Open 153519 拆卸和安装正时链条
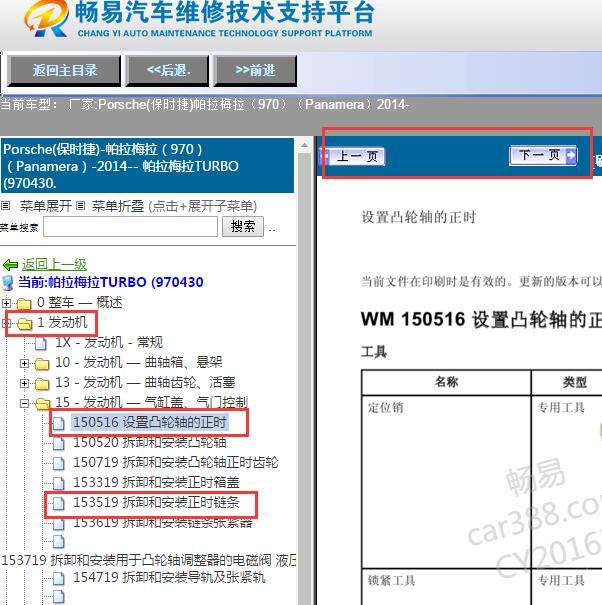 [x=156, y=502]
